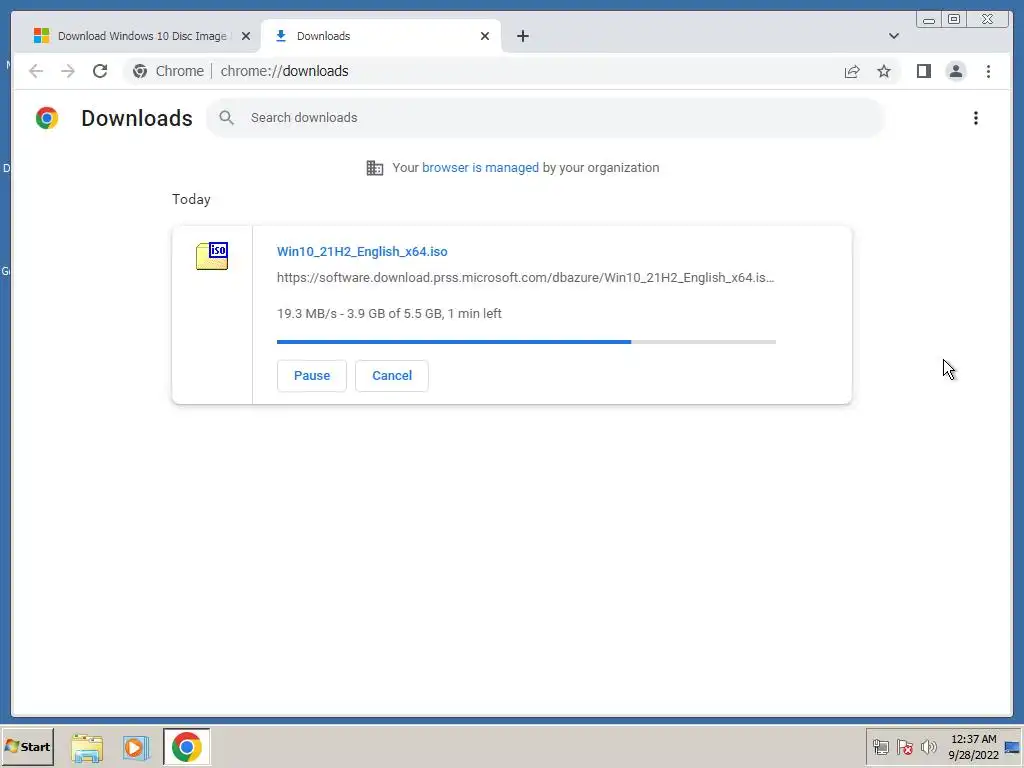The width and height of the screenshot is (1024, 768).
Task: Share this page icon in address bar
Action: tap(852, 71)
